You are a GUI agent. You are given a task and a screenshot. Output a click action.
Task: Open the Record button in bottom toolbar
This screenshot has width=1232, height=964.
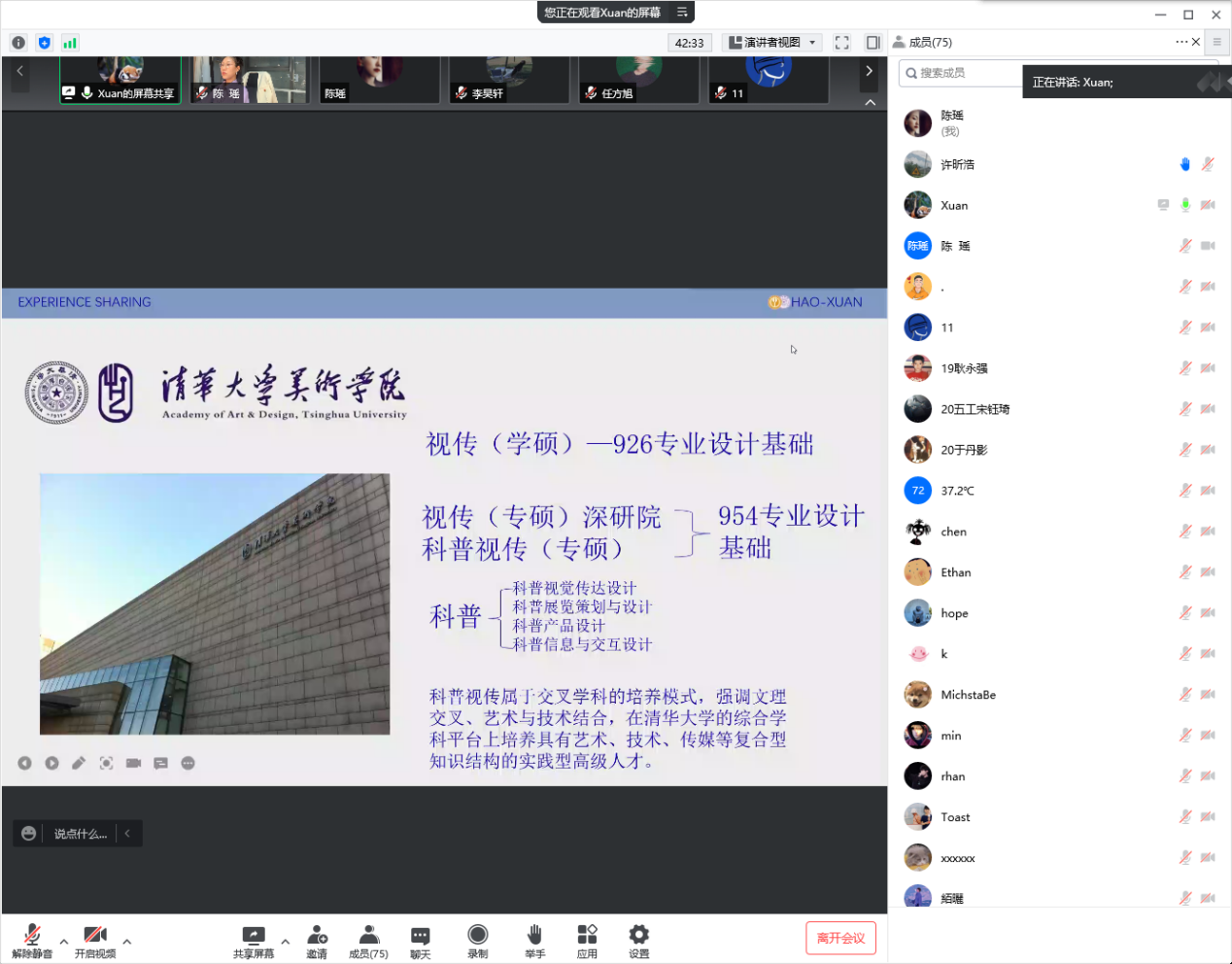click(477, 939)
